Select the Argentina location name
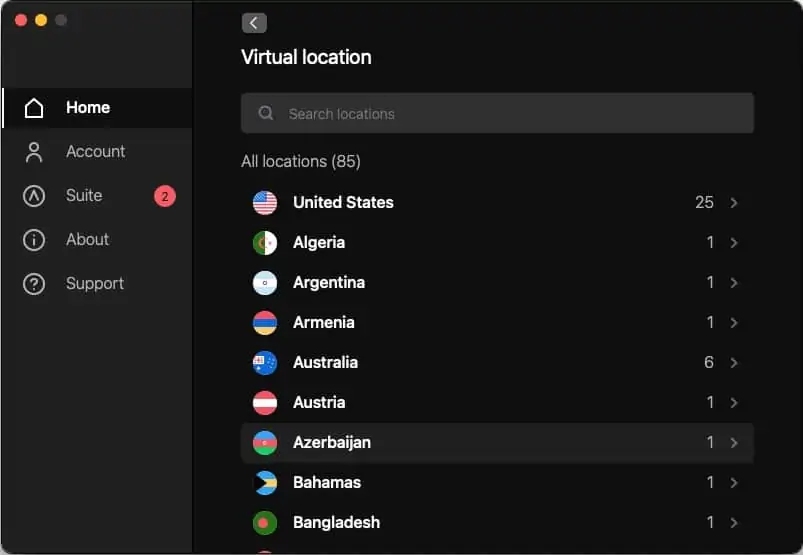Image resolution: width=803 pixels, height=555 pixels. 329,283
